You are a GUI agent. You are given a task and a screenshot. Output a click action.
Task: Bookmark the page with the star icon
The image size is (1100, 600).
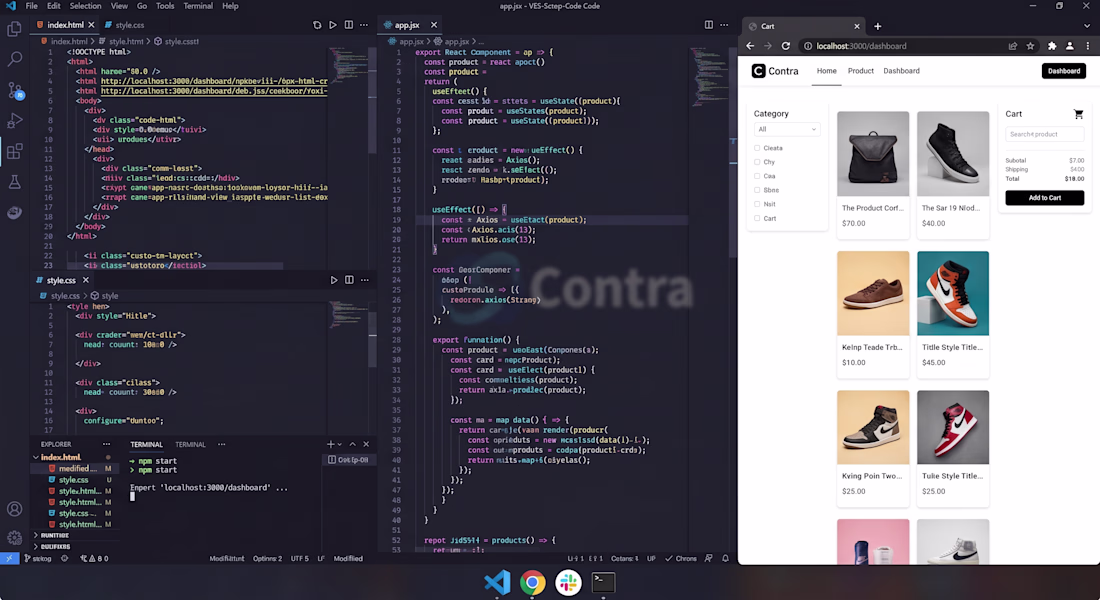coord(1031,46)
